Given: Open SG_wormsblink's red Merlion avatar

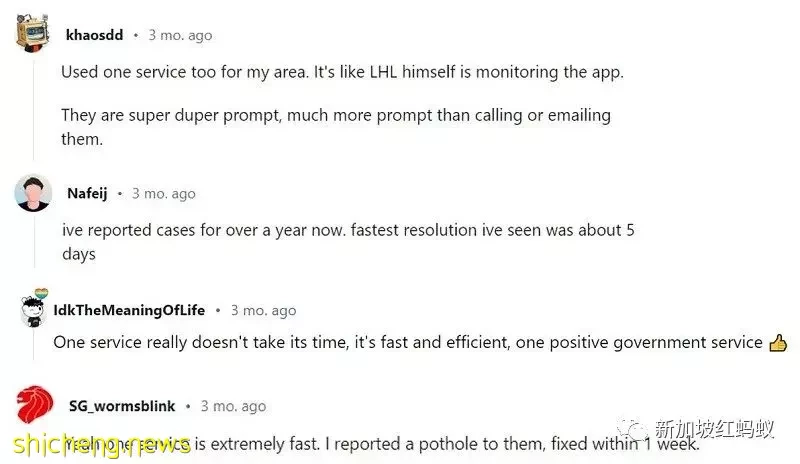Looking at the screenshot, I should (x=35, y=404).
